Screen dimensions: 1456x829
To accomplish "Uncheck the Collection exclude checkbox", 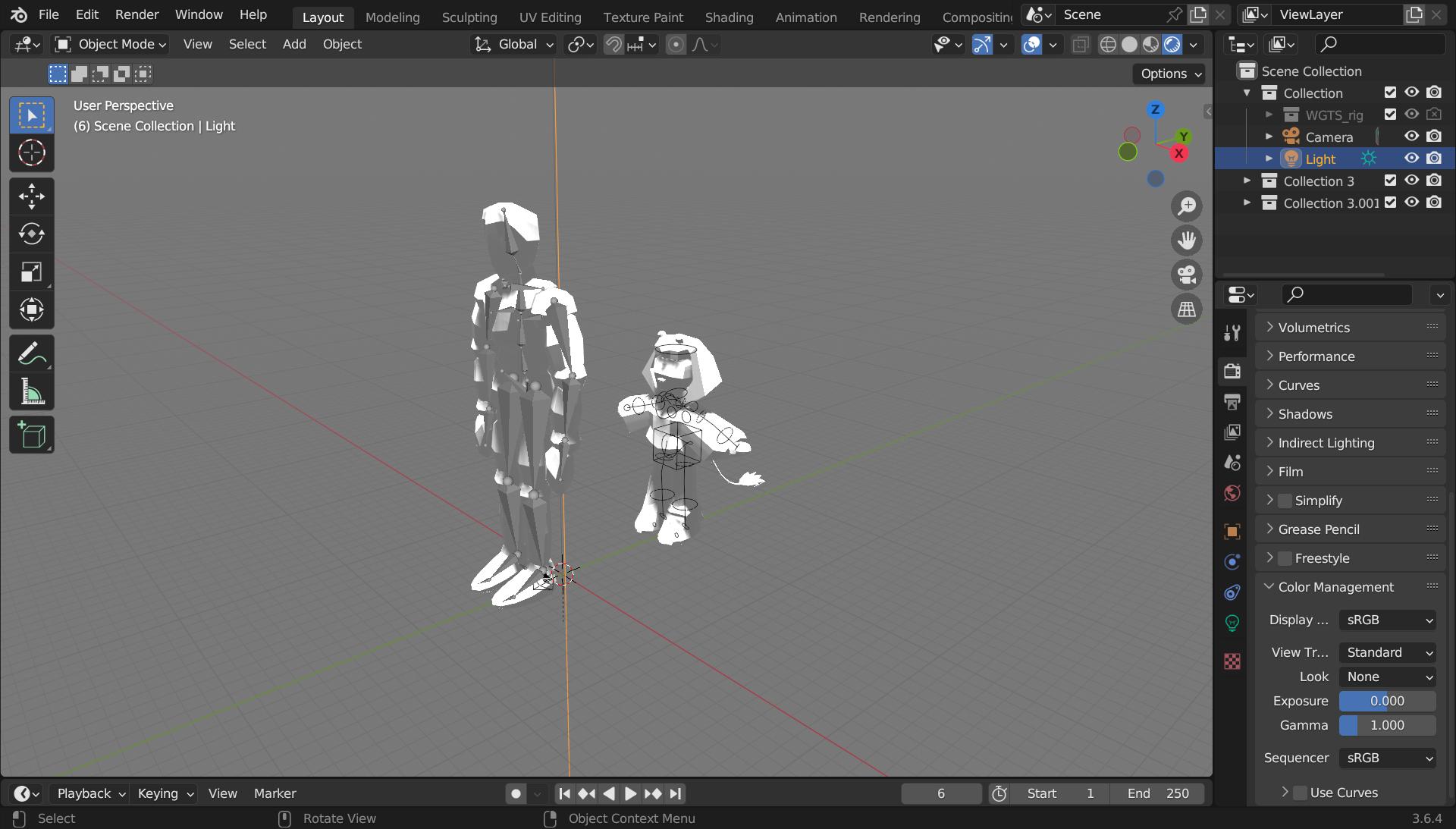I will click(1390, 93).
